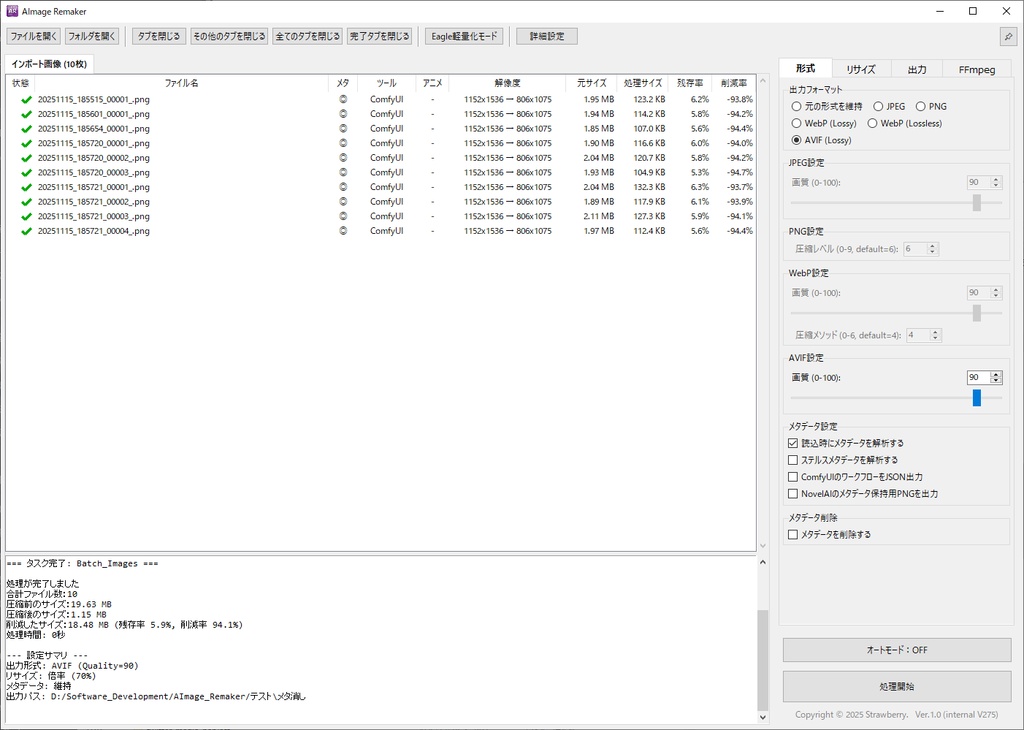Click the AVIF quality slider
1024x730 pixels.
979,397
